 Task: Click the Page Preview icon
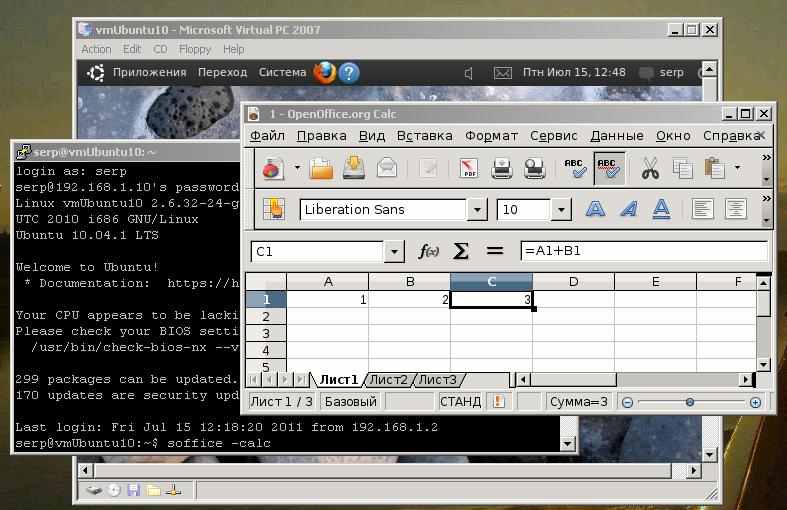point(535,169)
